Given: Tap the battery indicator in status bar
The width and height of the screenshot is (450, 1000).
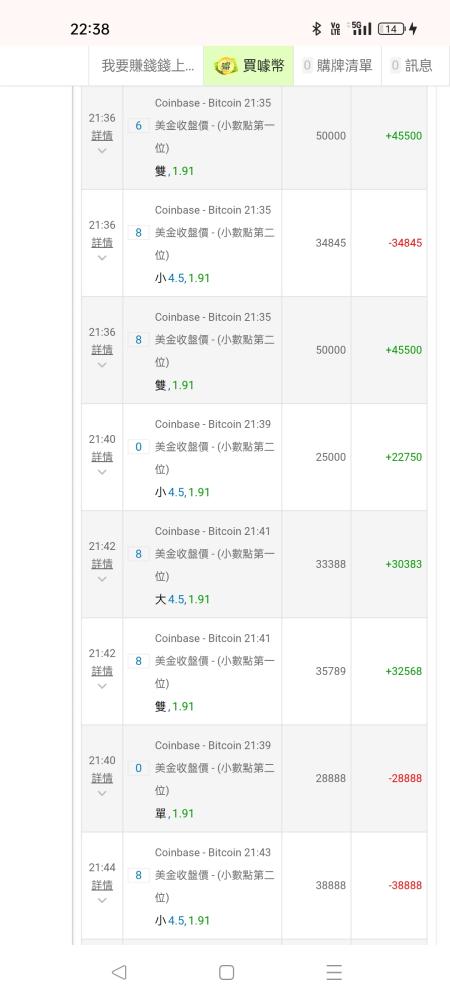Looking at the screenshot, I should point(391,29).
